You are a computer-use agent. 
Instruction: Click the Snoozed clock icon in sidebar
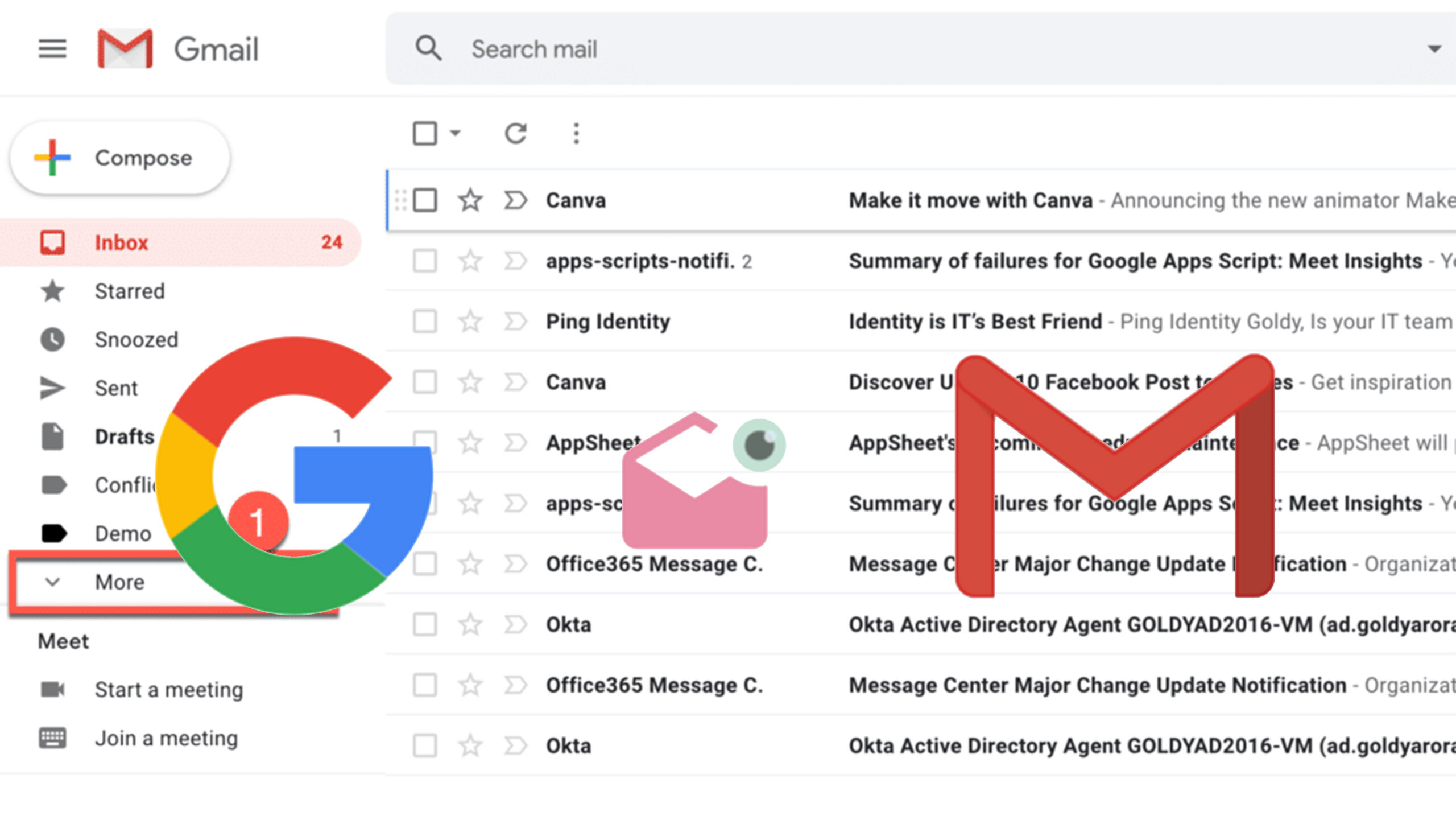52,339
